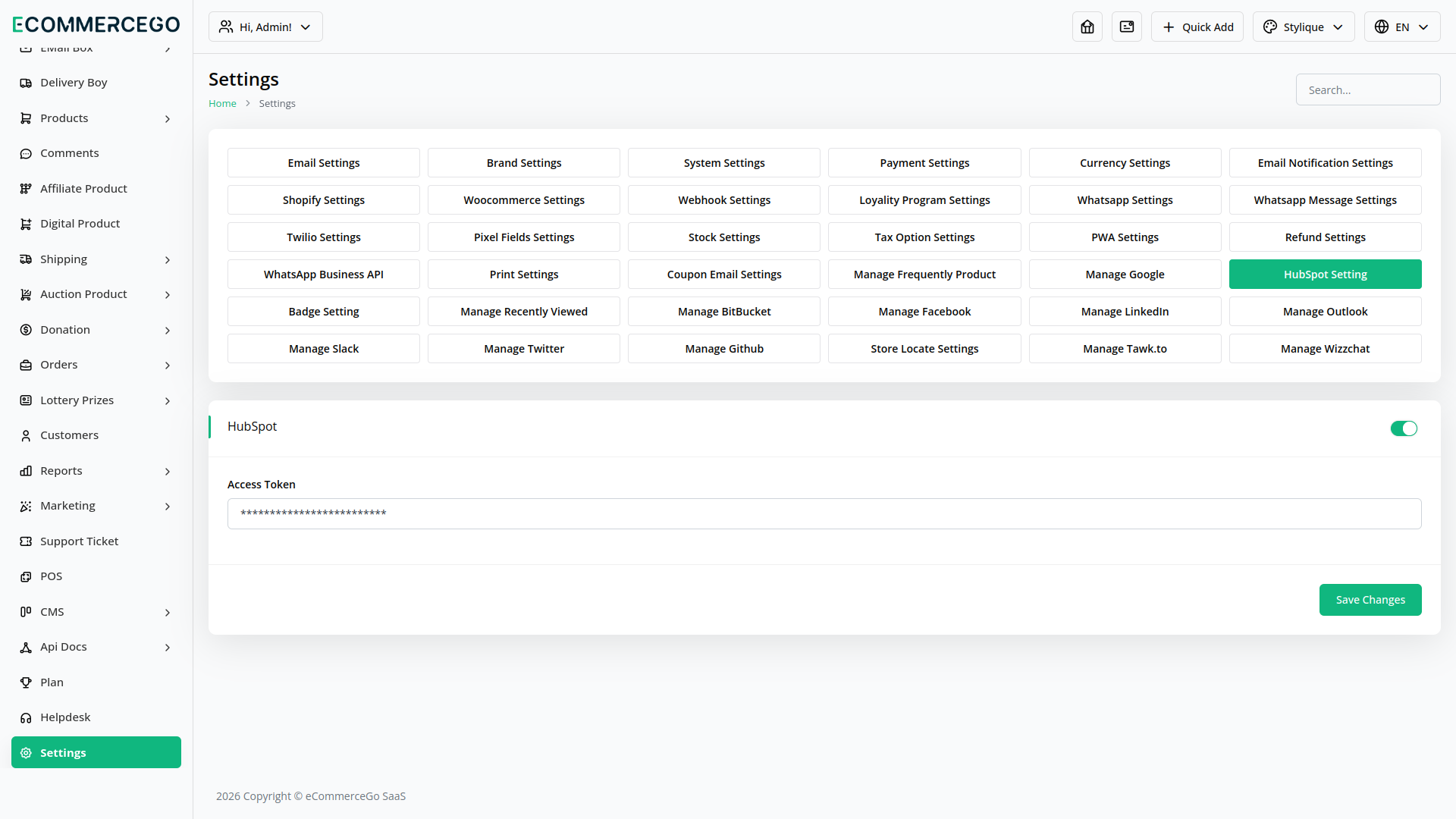
Task: Click the Affiliate Product sidebar icon
Action: click(26, 189)
